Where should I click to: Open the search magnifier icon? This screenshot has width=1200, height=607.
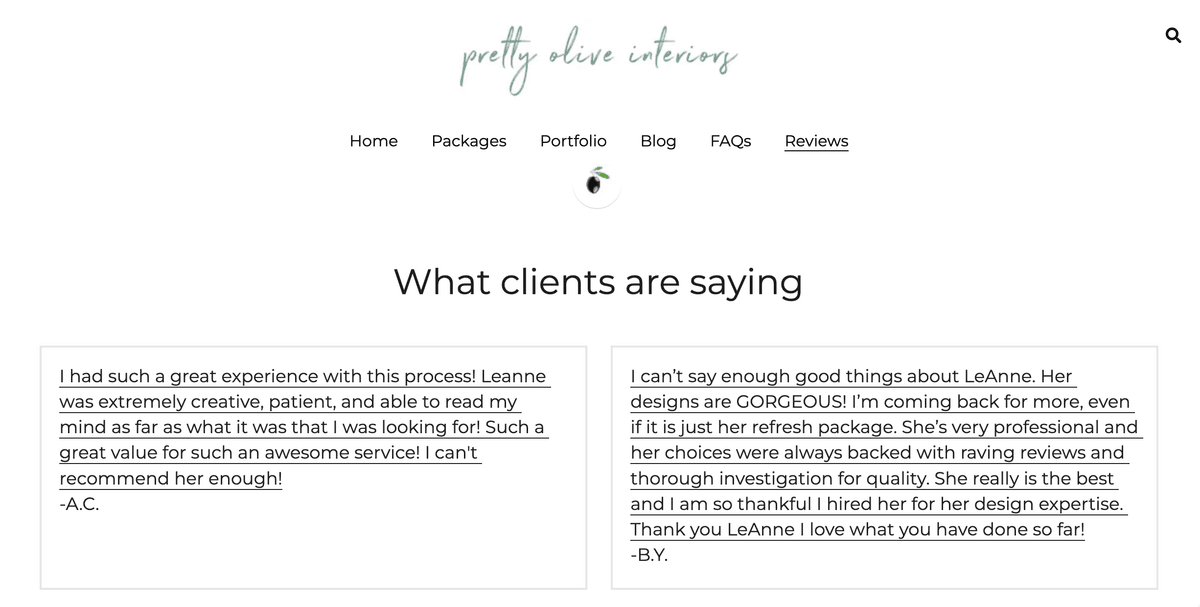1173,36
